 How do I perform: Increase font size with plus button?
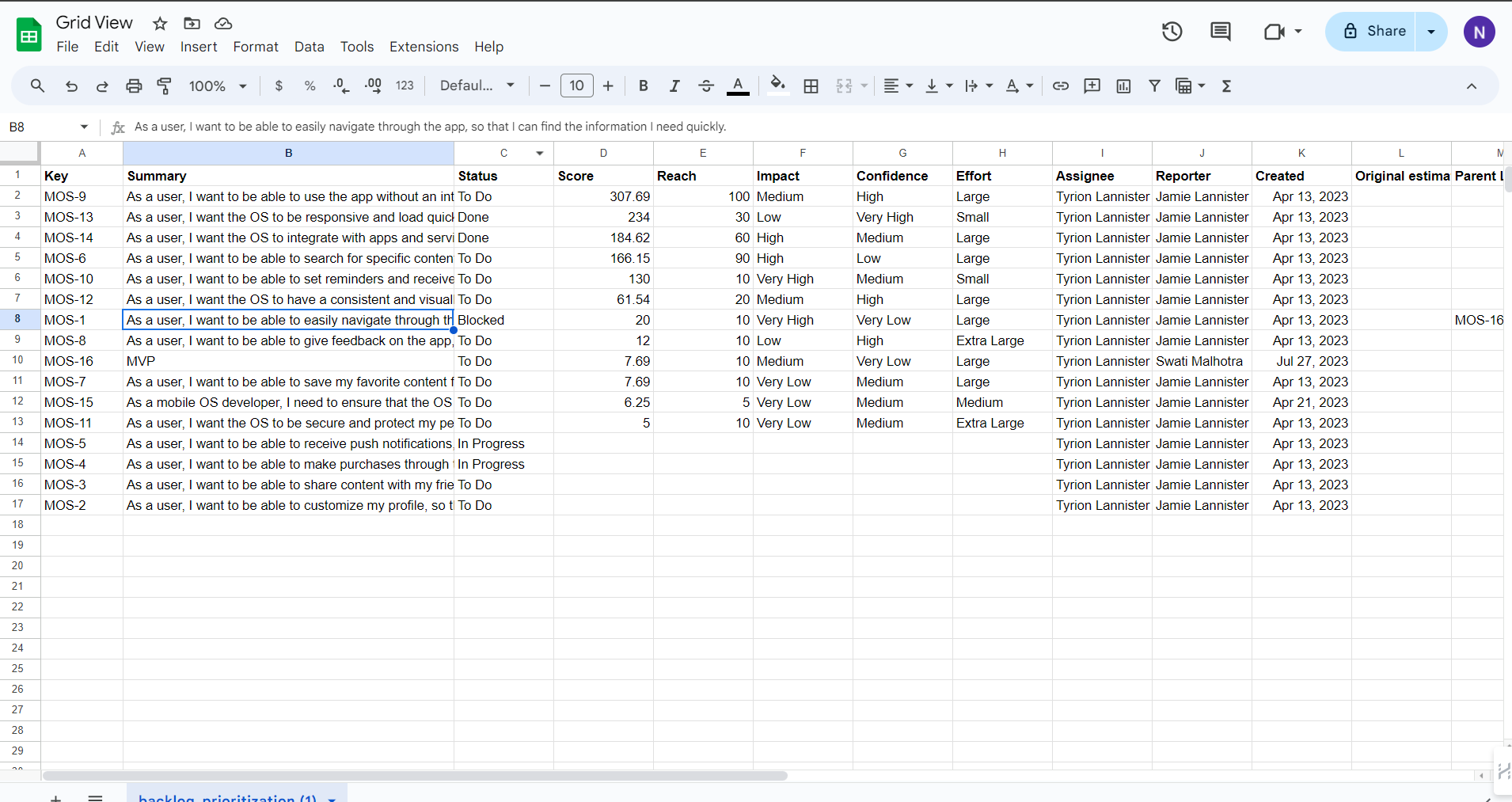pyautogui.click(x=608, y=86)
